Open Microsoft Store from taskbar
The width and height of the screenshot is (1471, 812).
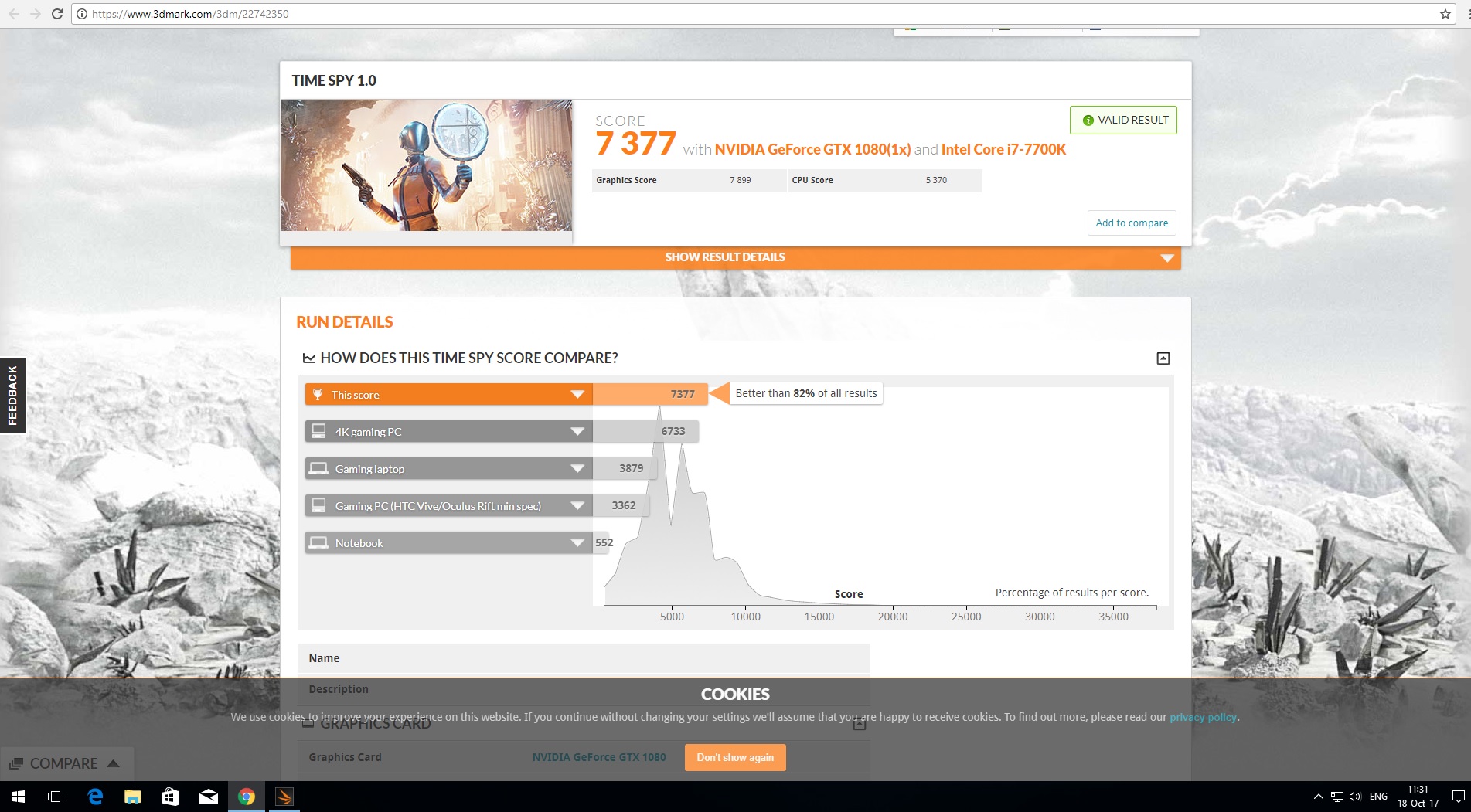pyautogui.click(x=170, y=797)
